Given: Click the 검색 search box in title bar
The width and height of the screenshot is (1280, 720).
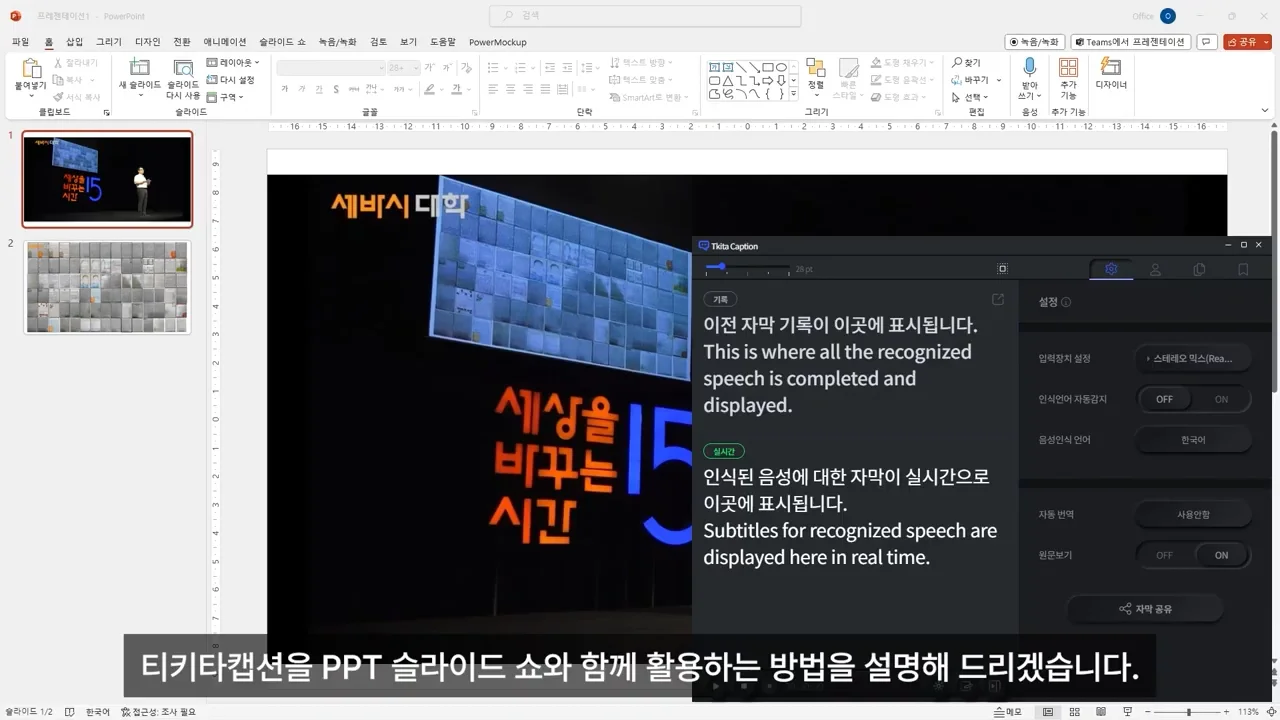Looking at the screenshot, I should 645,16.
